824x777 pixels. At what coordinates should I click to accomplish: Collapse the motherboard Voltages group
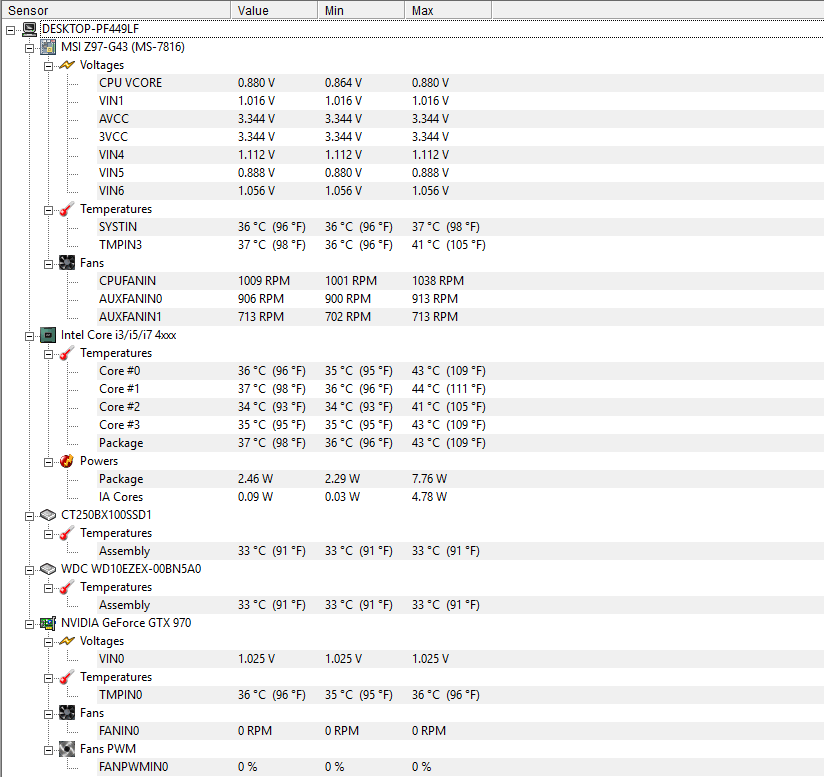(x=48, y=66)
